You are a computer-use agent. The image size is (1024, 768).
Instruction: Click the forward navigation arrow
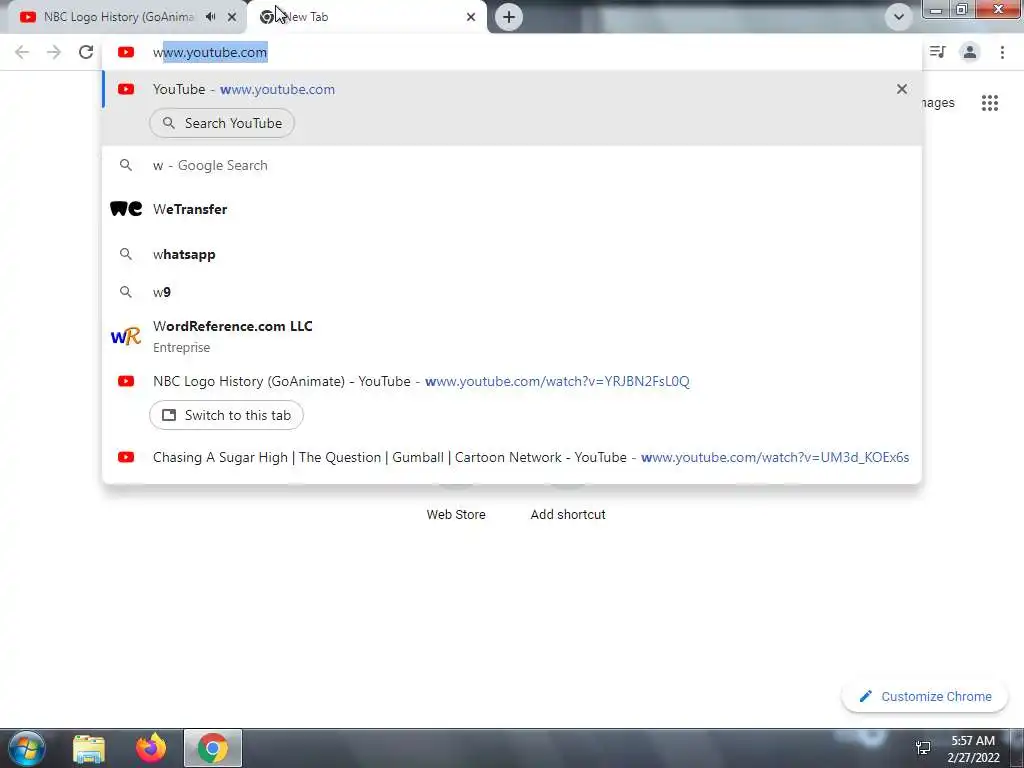[54, 52]
